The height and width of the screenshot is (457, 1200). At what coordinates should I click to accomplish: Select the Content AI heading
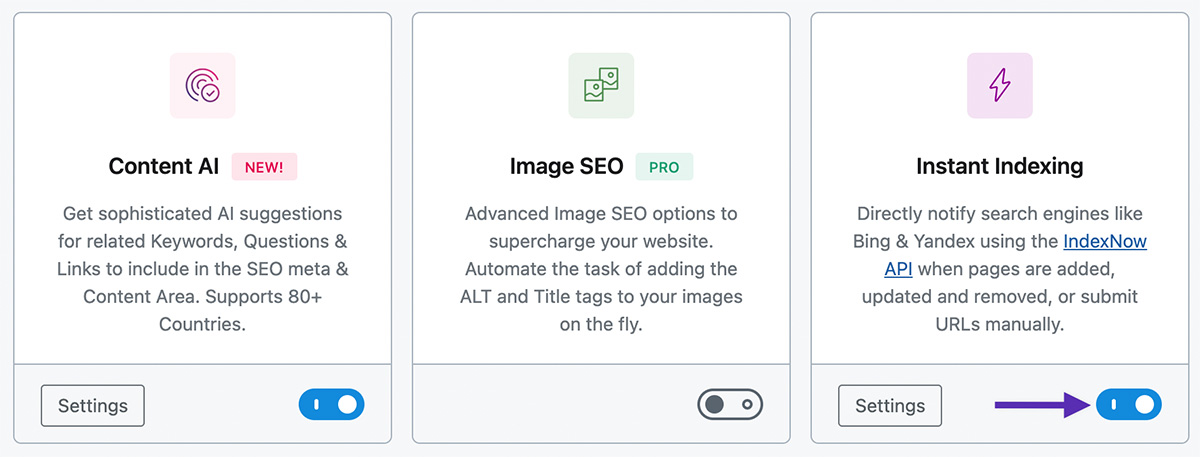[x=164, y=167]
